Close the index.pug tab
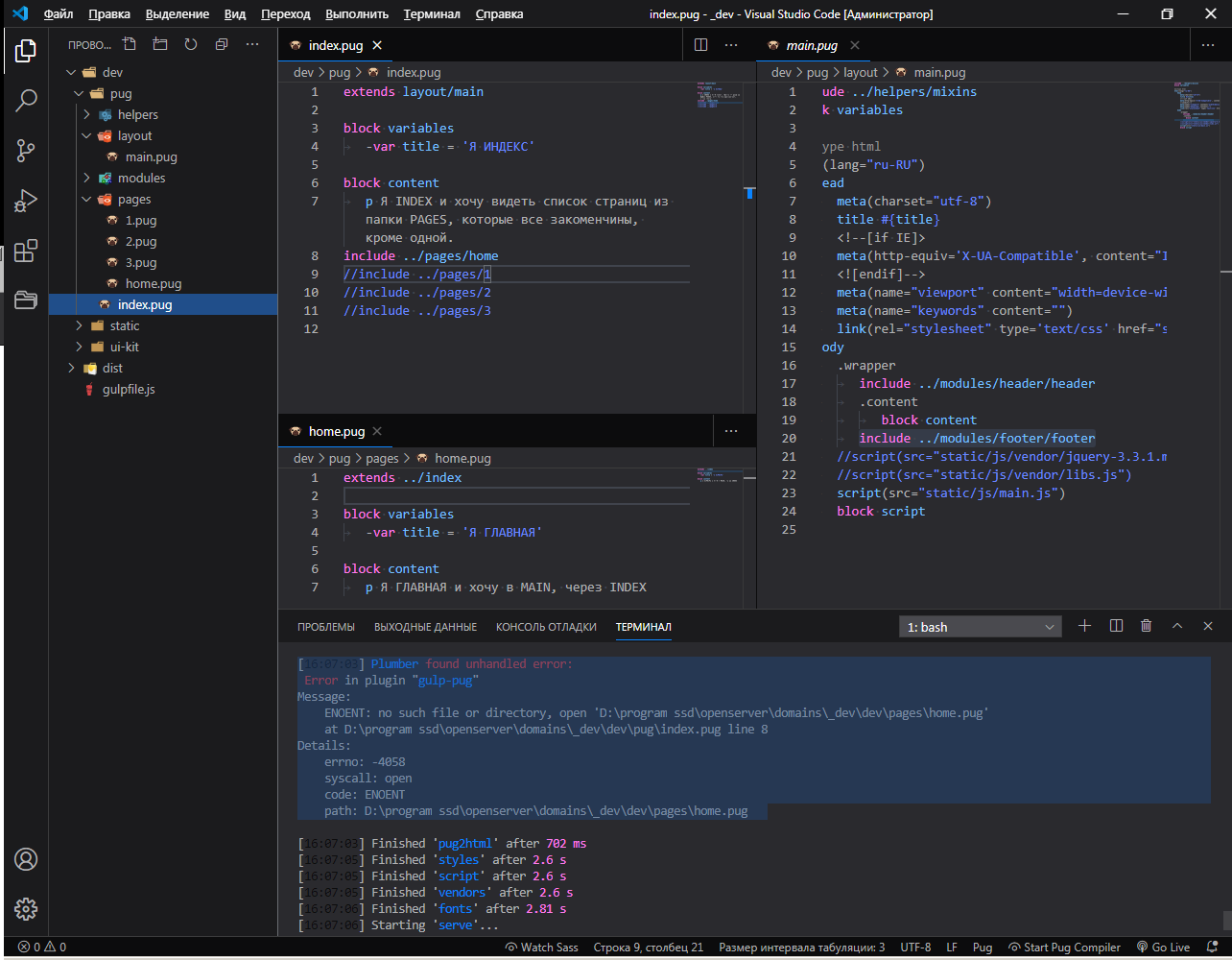The width and height of the screenshot is (1232, 960). [377, 45]
